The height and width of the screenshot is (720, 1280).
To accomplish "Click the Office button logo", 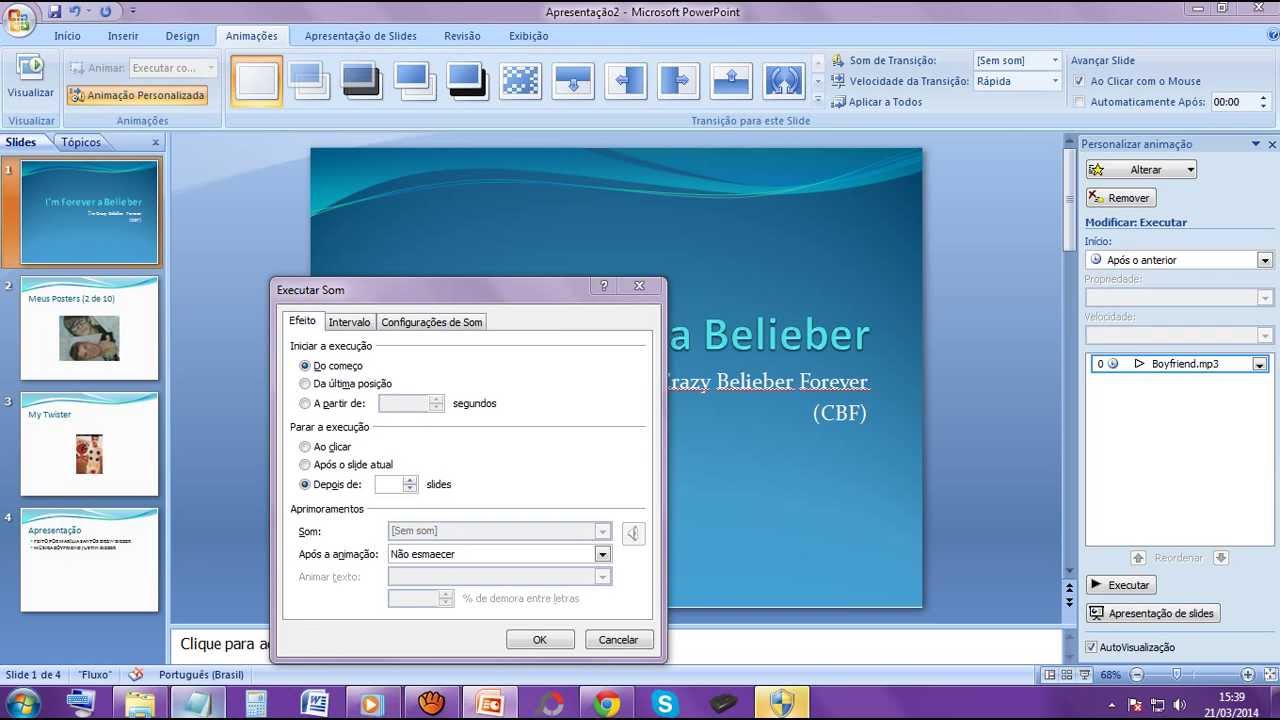I will [18, 20].
